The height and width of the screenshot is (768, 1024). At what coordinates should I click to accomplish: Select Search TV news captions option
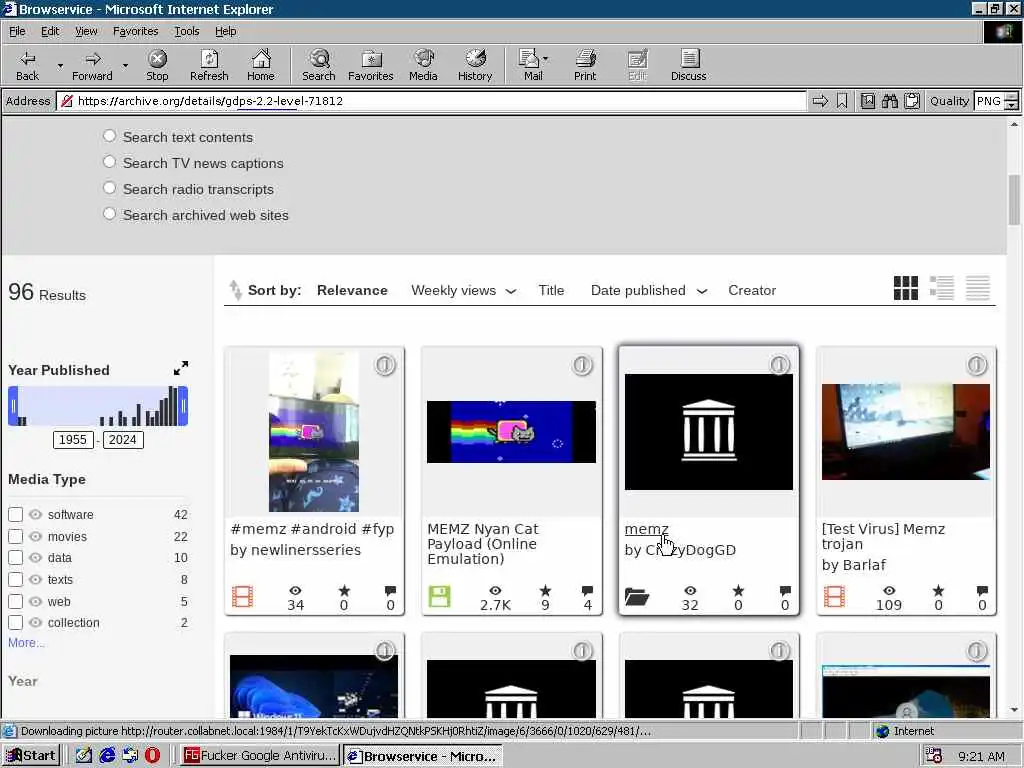coord(109,162)
